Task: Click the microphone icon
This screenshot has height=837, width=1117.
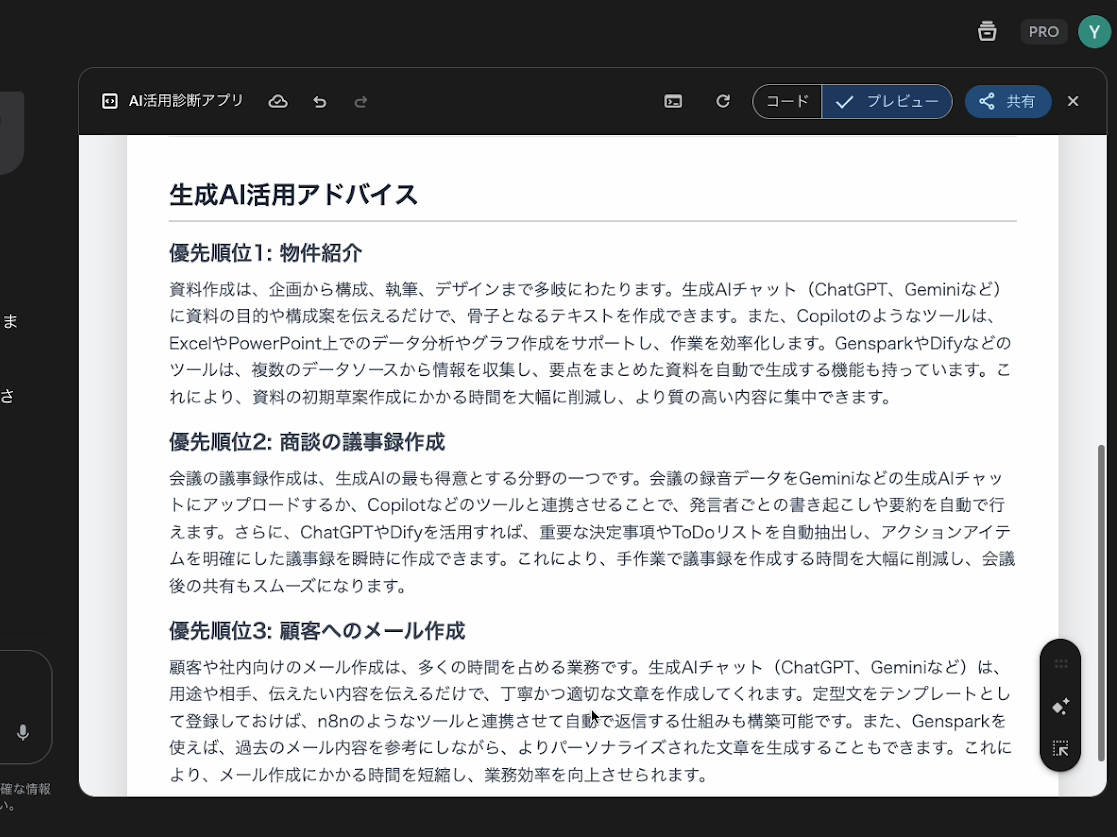Action: click(x=23, y=732)
